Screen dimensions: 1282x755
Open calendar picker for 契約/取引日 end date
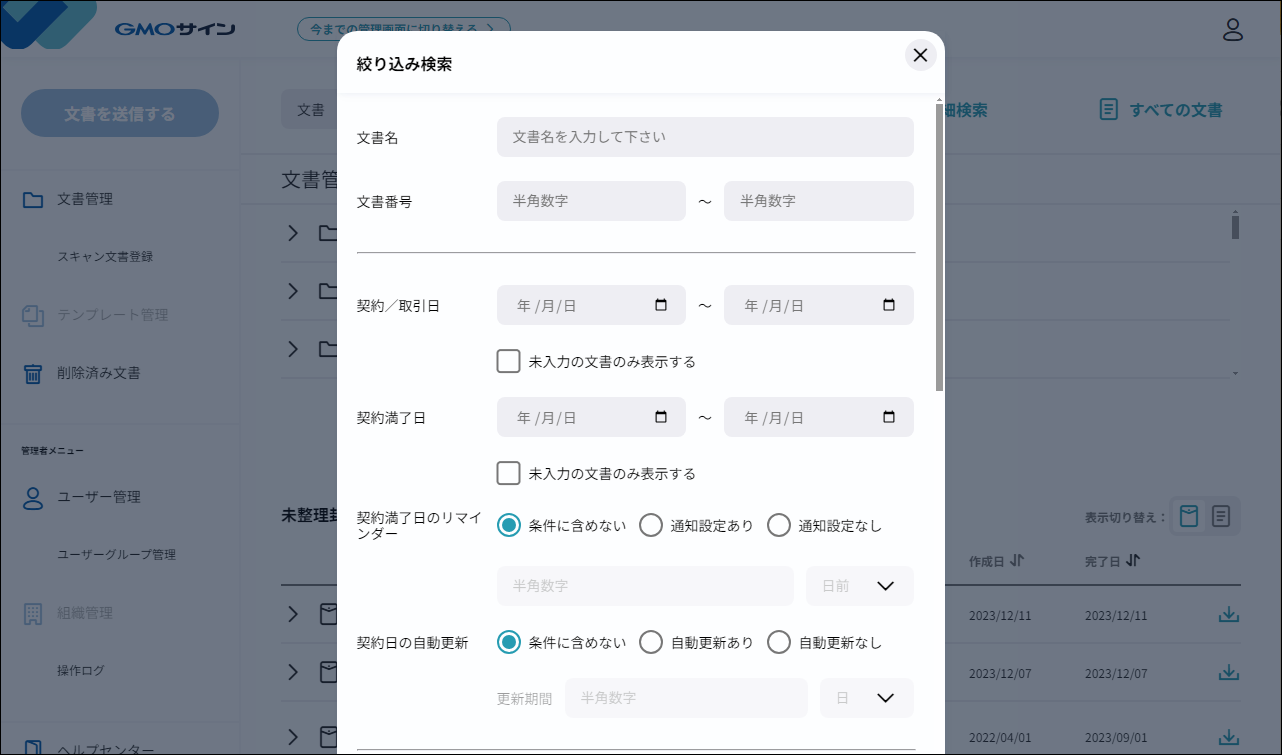[x=889, y=306]
